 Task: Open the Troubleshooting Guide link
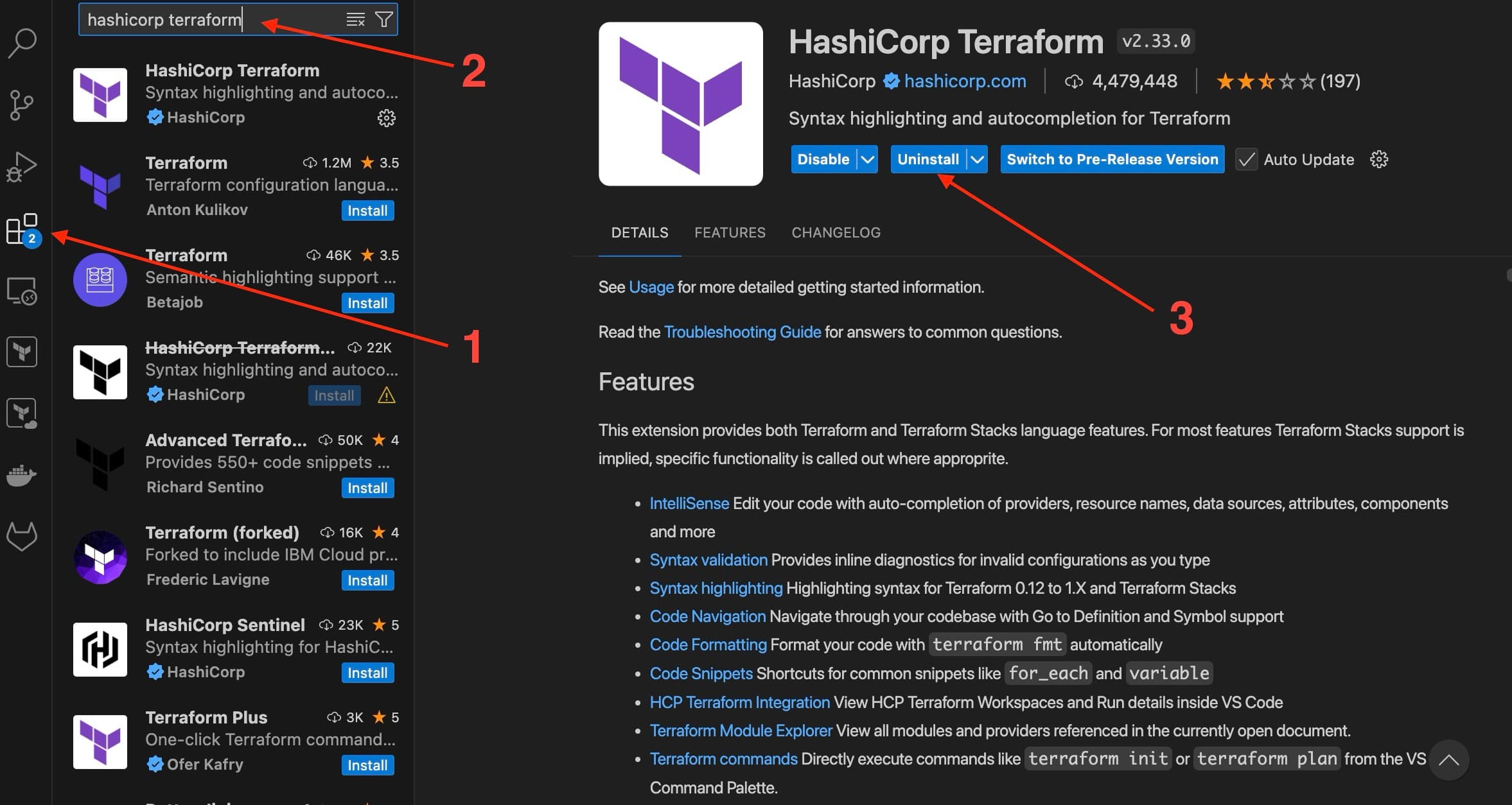[743, 332]
